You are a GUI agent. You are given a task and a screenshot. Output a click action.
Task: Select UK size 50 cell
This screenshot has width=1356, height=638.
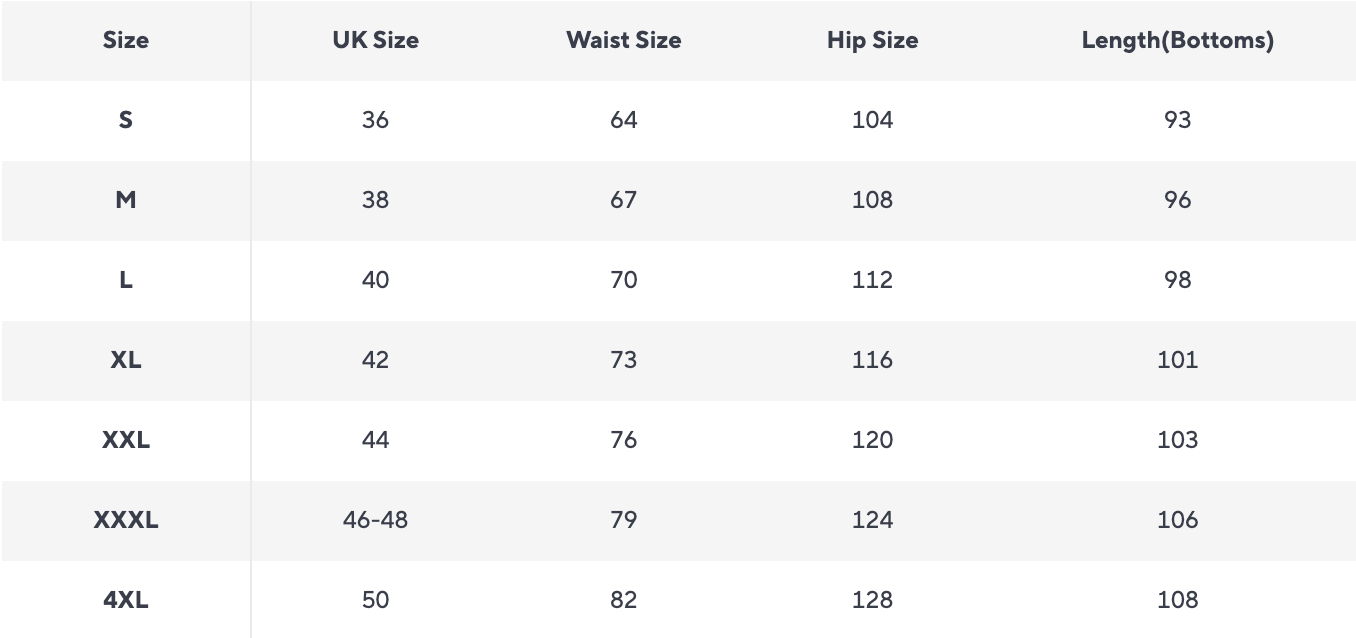coord(375,600)
